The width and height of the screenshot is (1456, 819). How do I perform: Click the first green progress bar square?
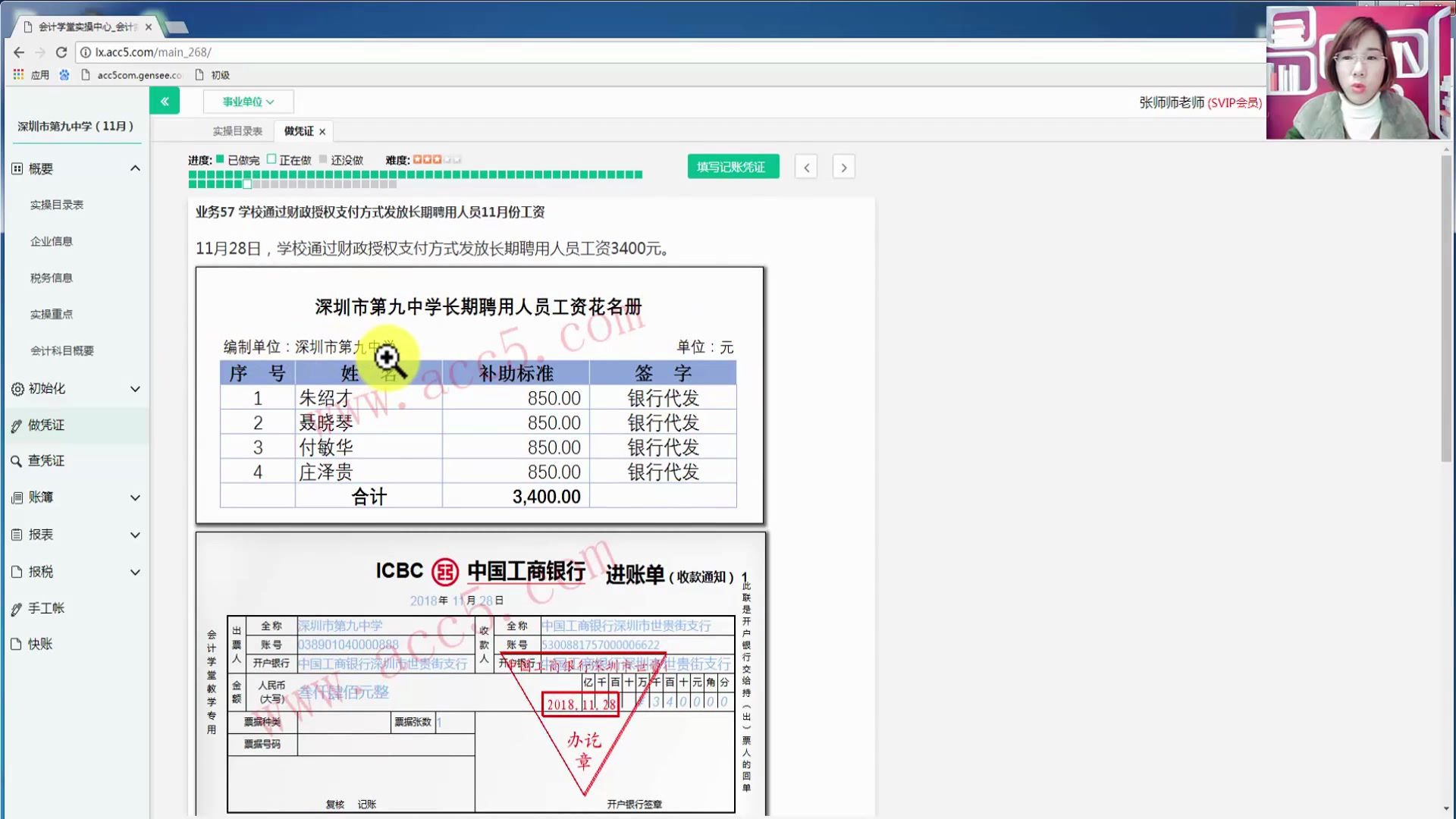[193, 175]
